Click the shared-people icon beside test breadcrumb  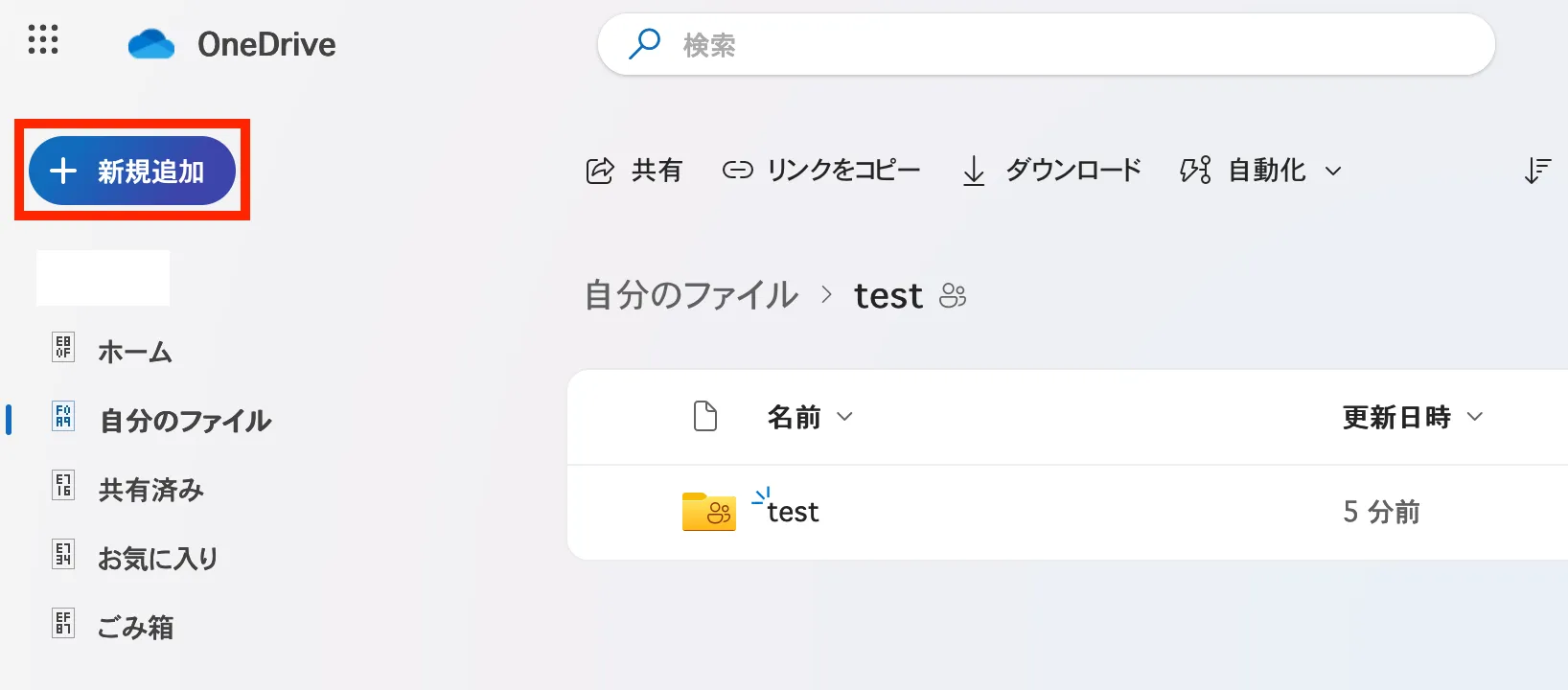tap(953, 295)
